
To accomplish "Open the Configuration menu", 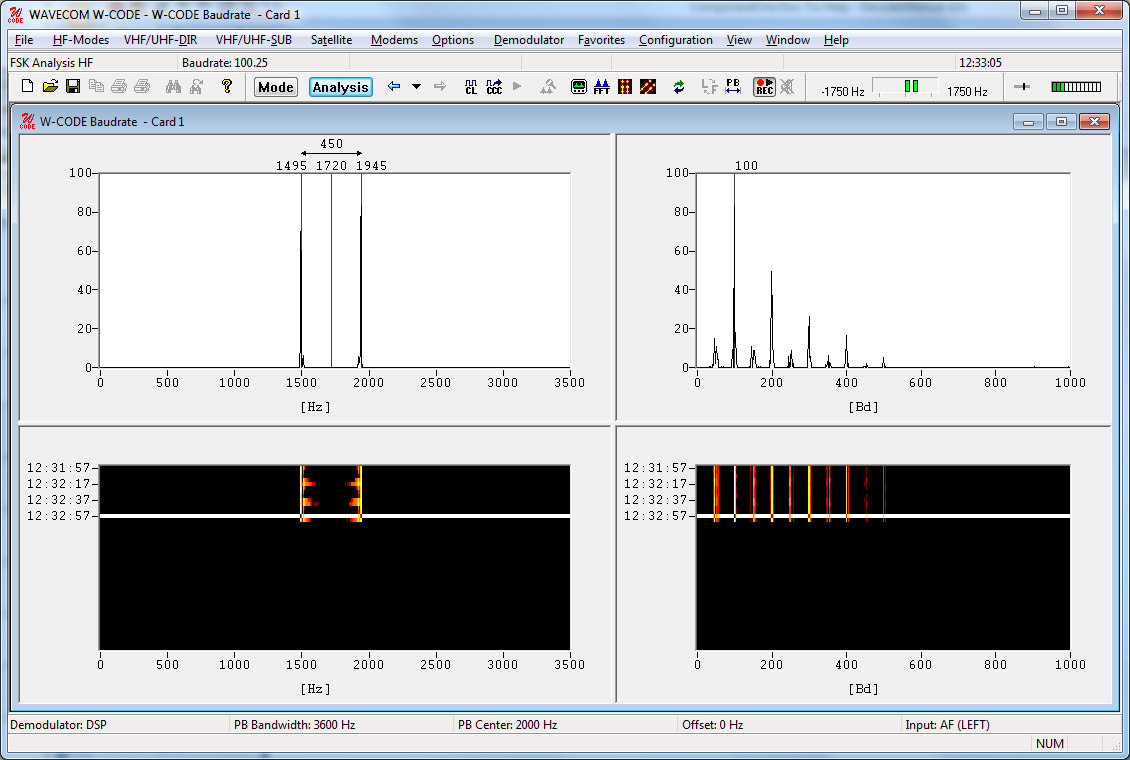I will 675,40.
